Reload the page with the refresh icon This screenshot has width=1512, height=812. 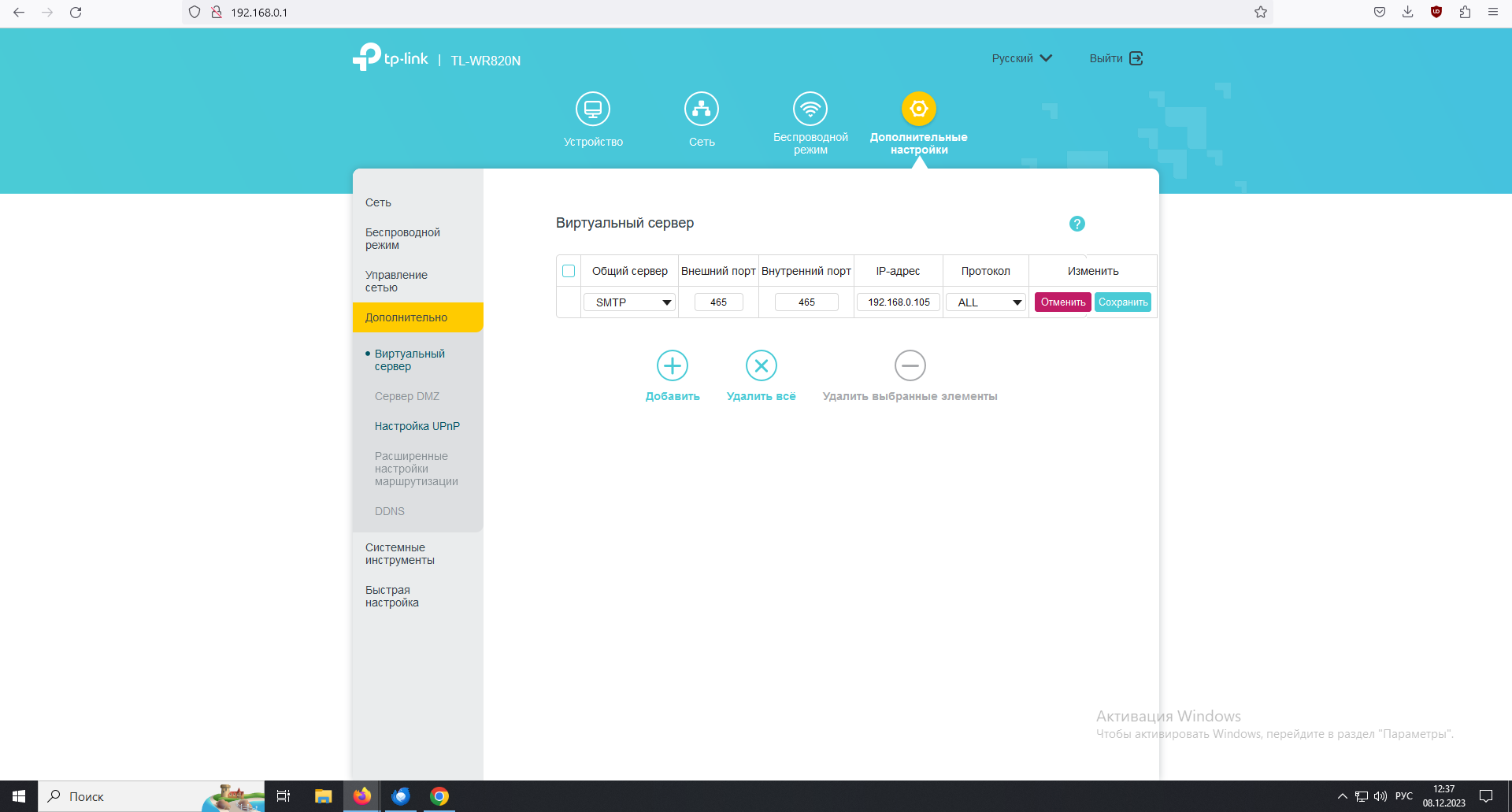pos(76,13)
